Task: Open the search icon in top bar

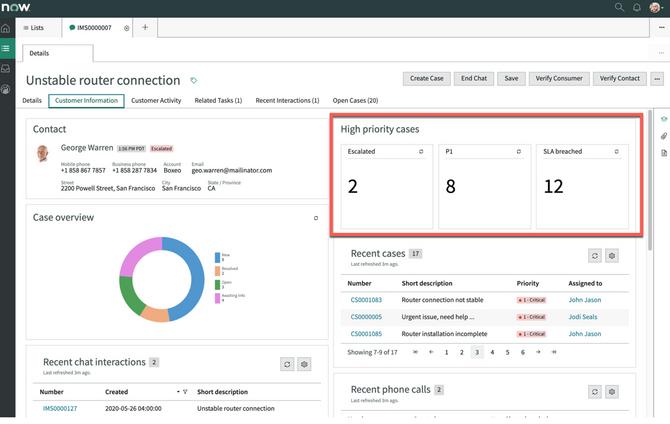Action: point(619,7)
